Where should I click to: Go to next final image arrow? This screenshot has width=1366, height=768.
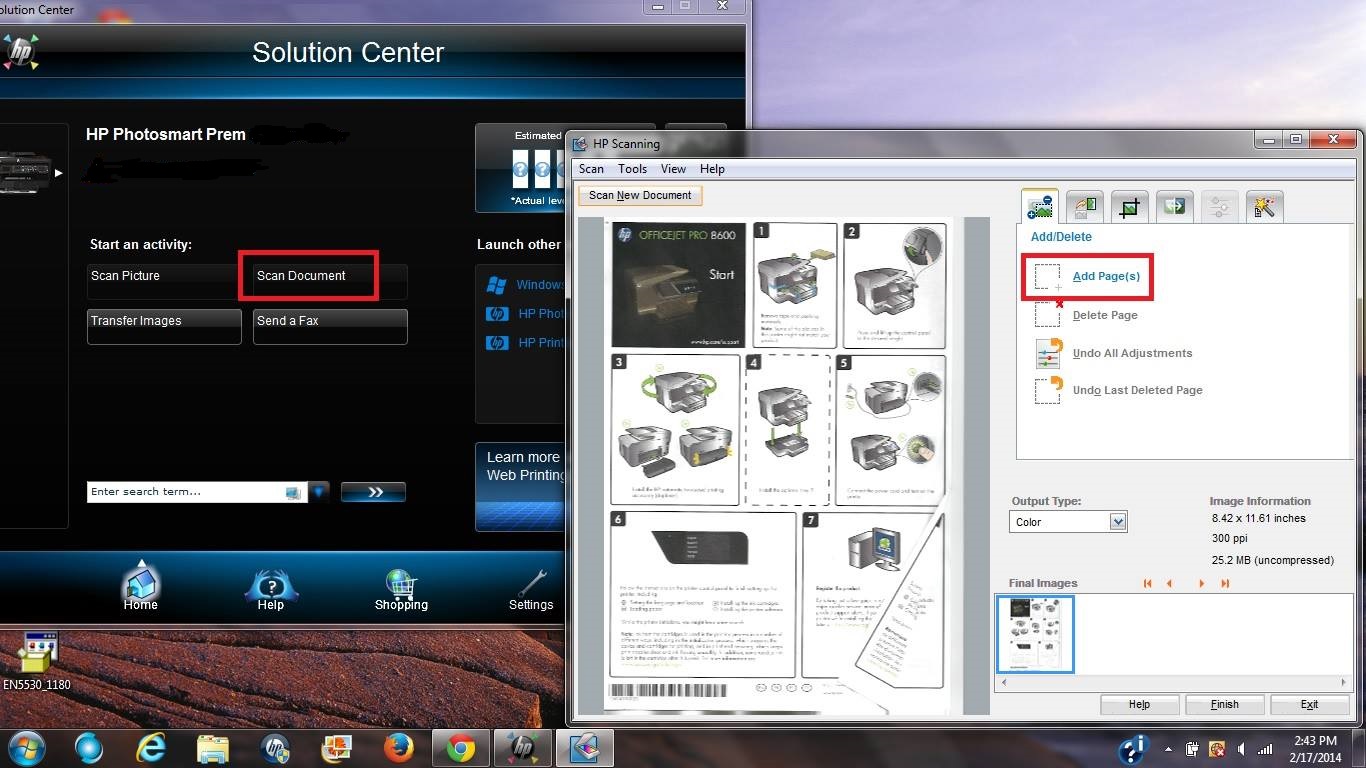click(1201, 583)
